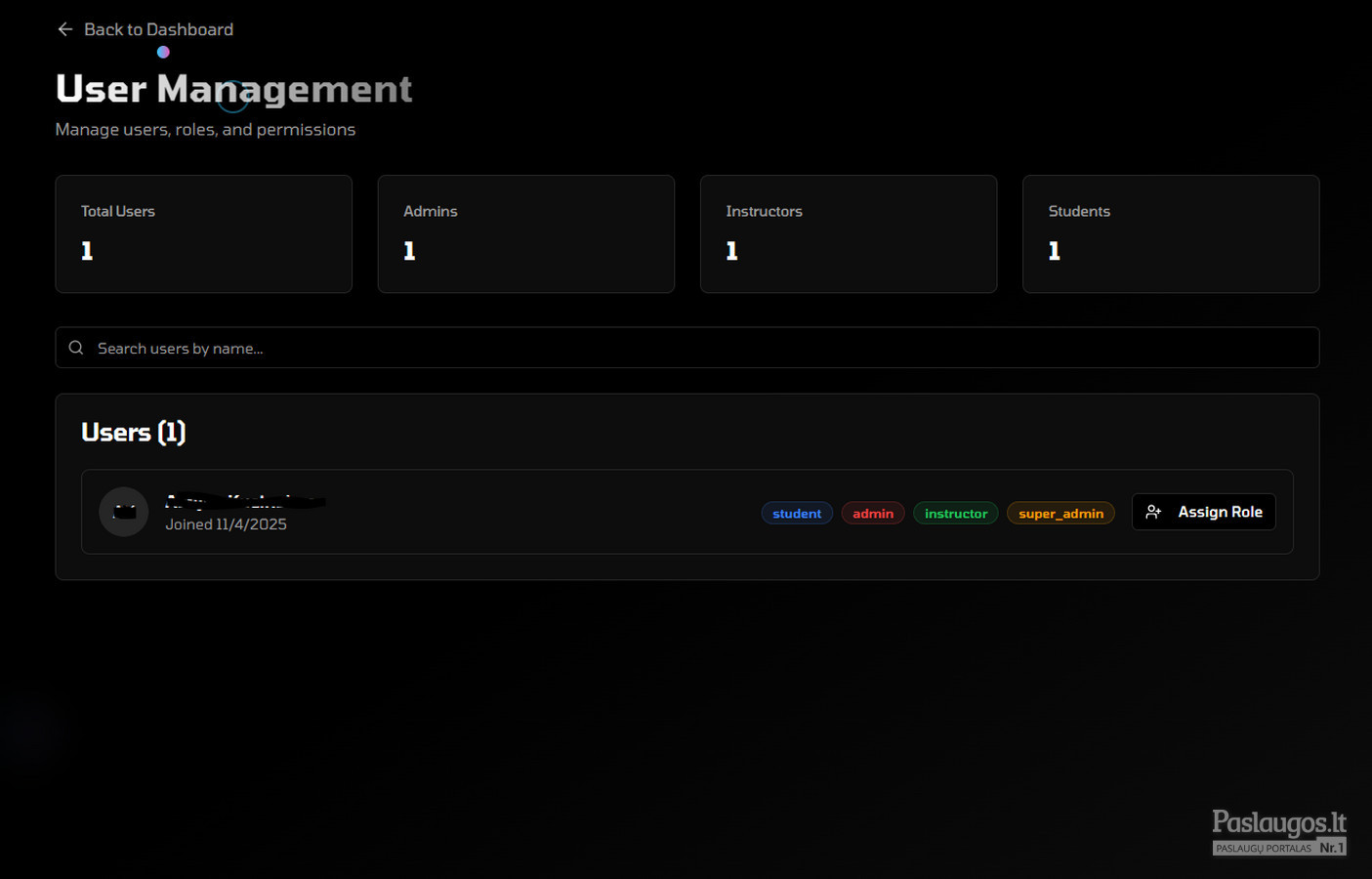The width and height of the screenshot is (1372, 879).
Task: Select the admin role badge
Action: point(873,514)
